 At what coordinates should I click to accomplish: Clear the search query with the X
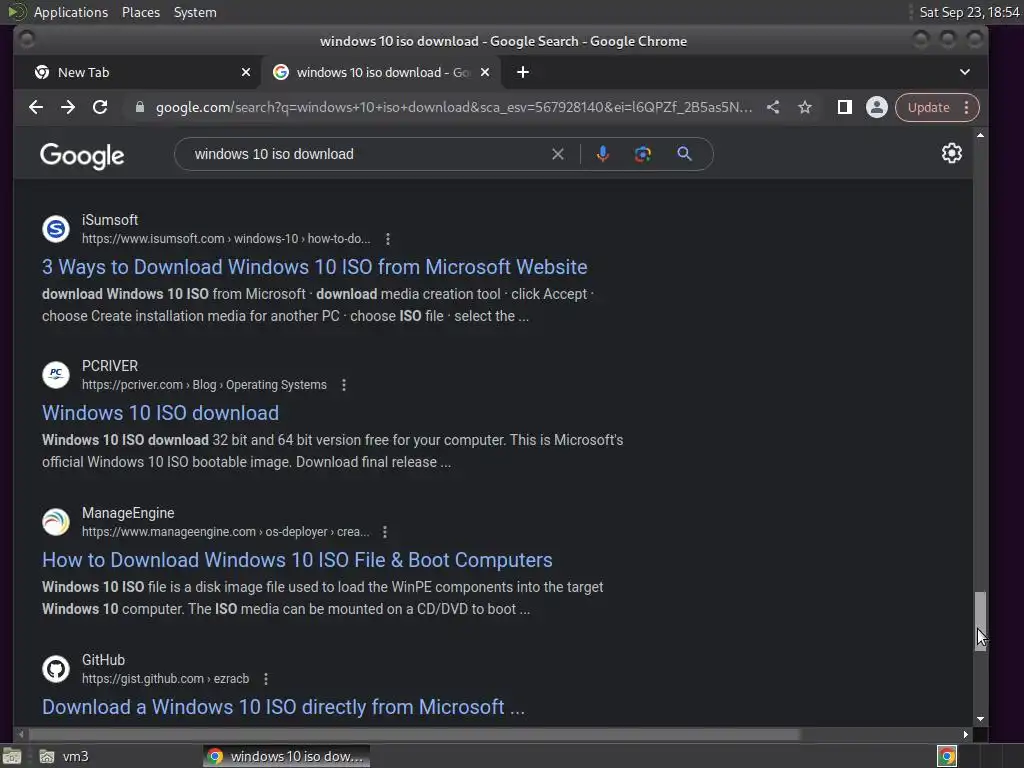[x=558, y=154]
